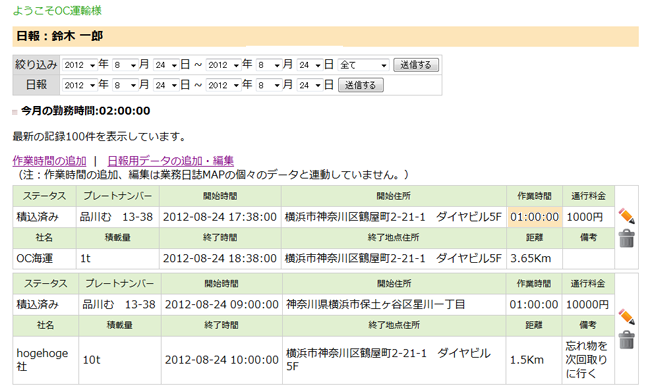Click the 10000円 toll fee cell
The image size is (648, 391).
pyautogui.click(x=587, y=305)
